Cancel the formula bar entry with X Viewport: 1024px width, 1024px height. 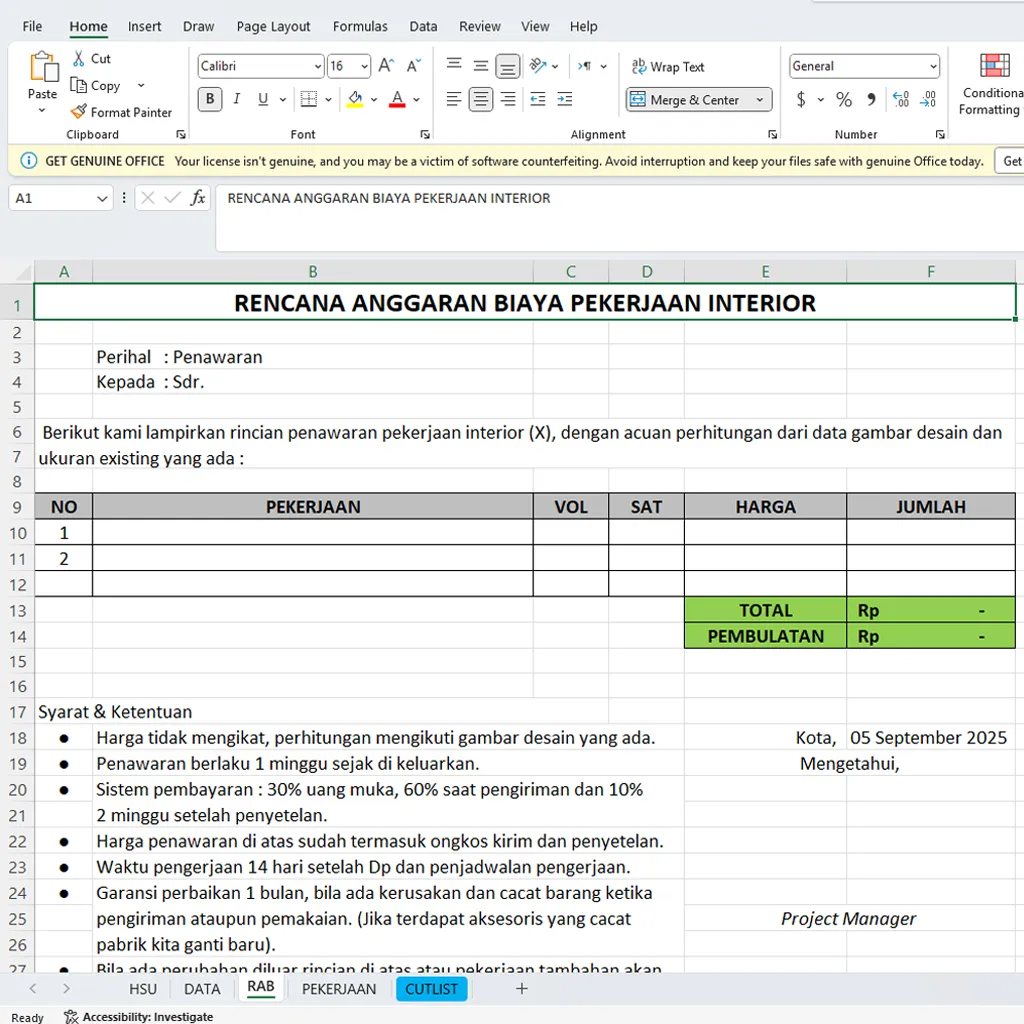[148, 198]
